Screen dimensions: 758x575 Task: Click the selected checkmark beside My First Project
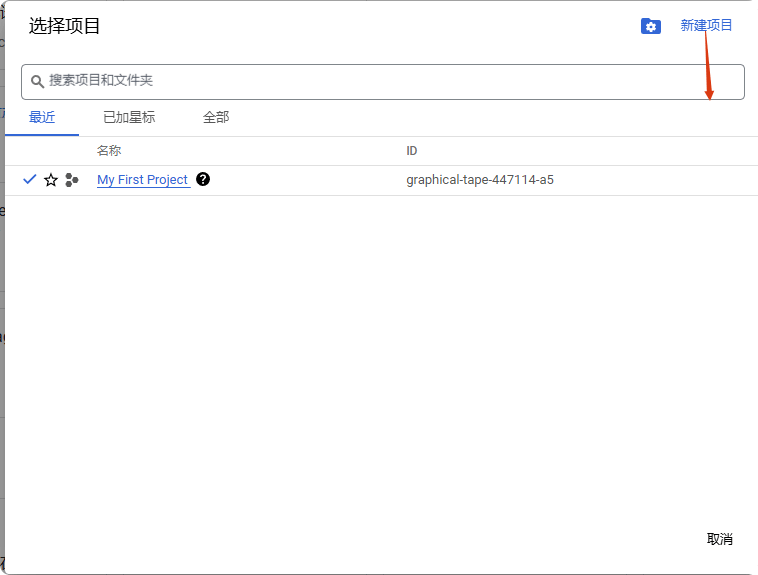(29, 179)
